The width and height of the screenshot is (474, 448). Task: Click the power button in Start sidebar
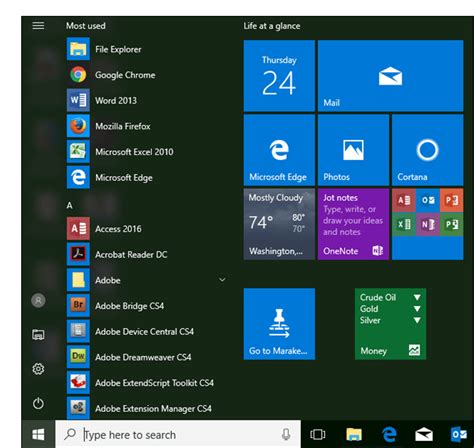point(38,403)
